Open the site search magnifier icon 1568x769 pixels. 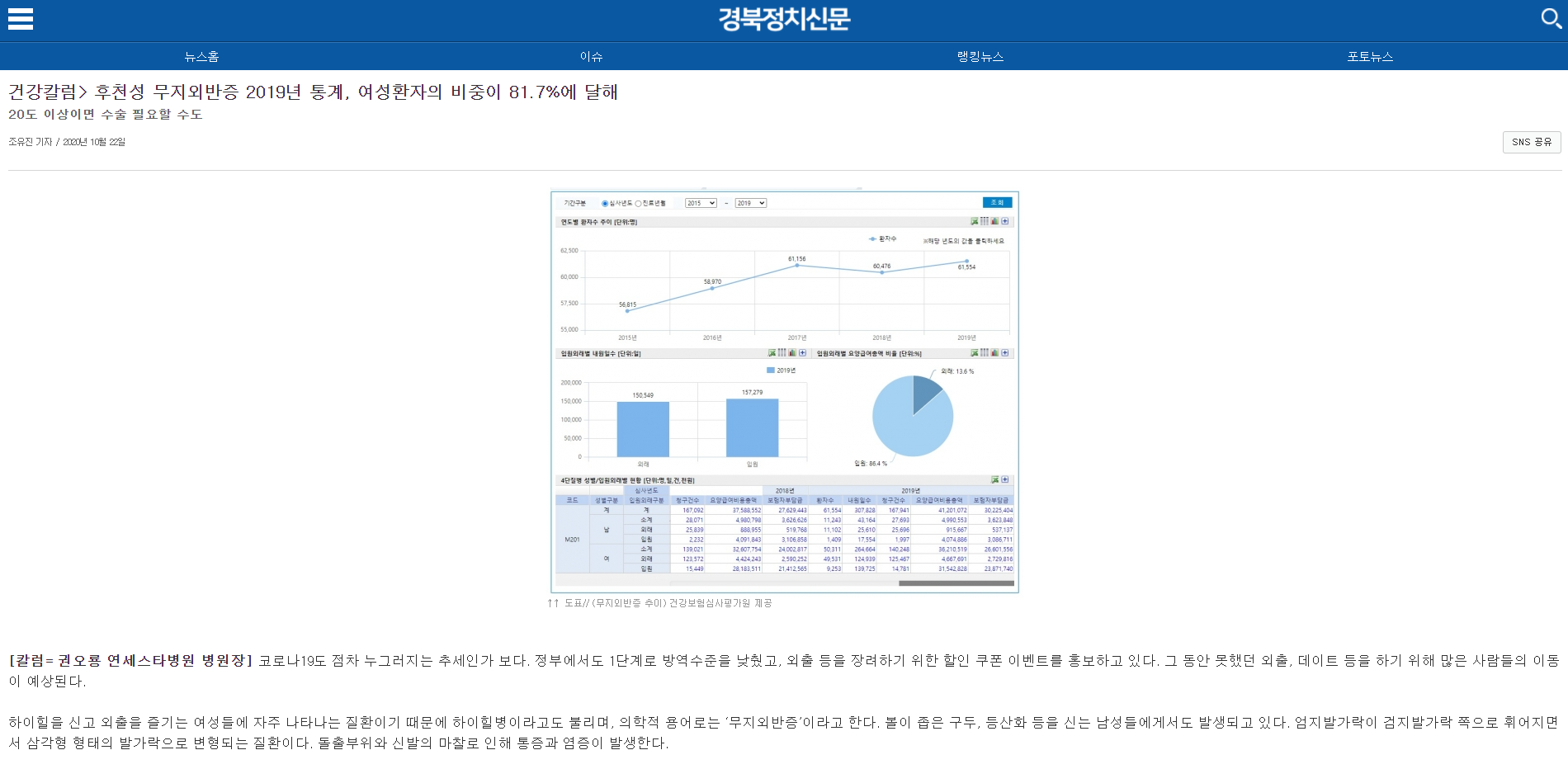(x=1551, y=18)
